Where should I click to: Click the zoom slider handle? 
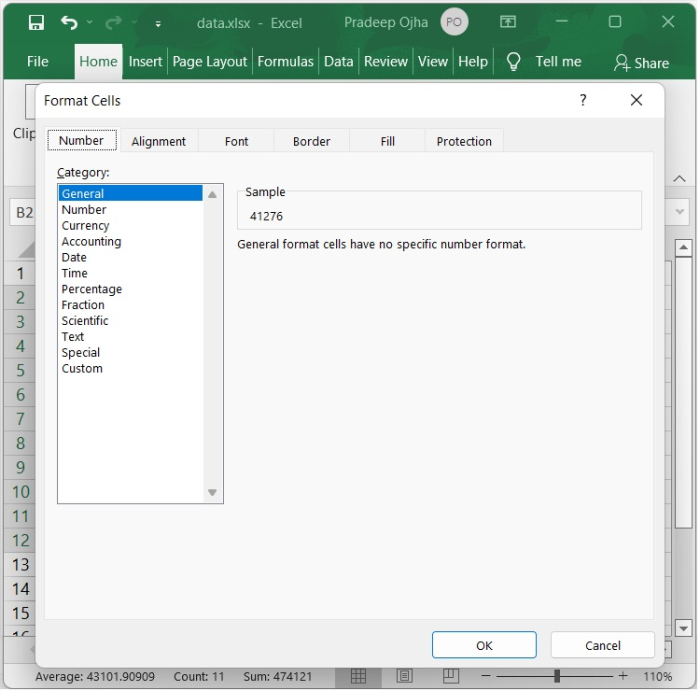coord(556,677)
